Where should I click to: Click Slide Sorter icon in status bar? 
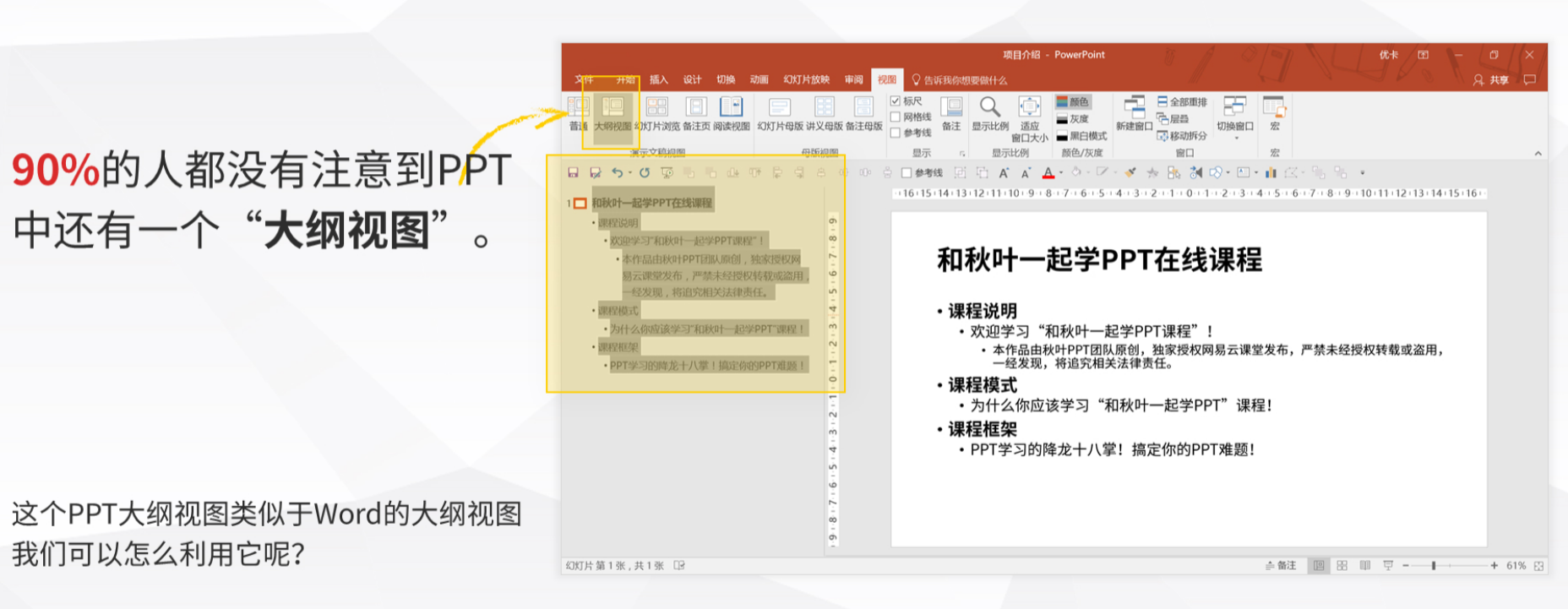pos(1342,566)
